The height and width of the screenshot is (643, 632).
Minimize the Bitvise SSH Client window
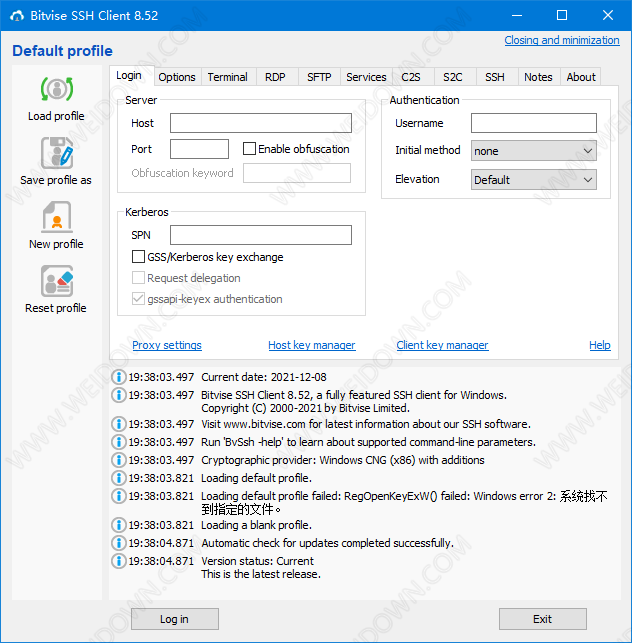[517, 16]
